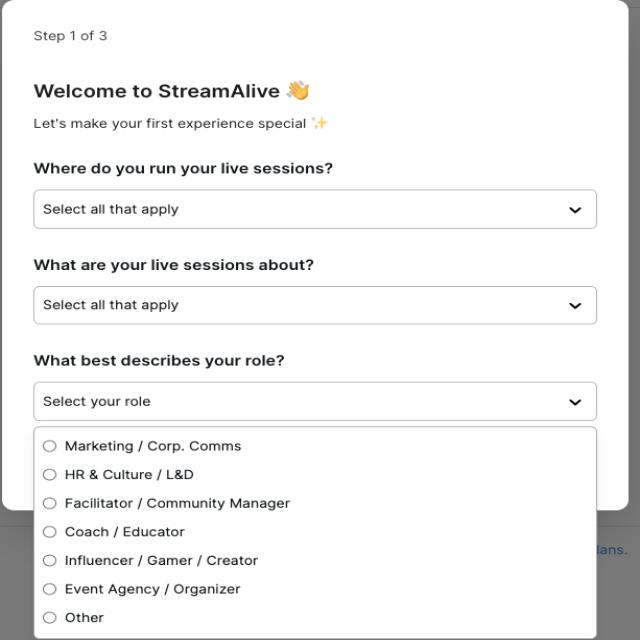The image size is (640, 640).
Task: Click the sparkles emoji after special
Action: [320, 122]
